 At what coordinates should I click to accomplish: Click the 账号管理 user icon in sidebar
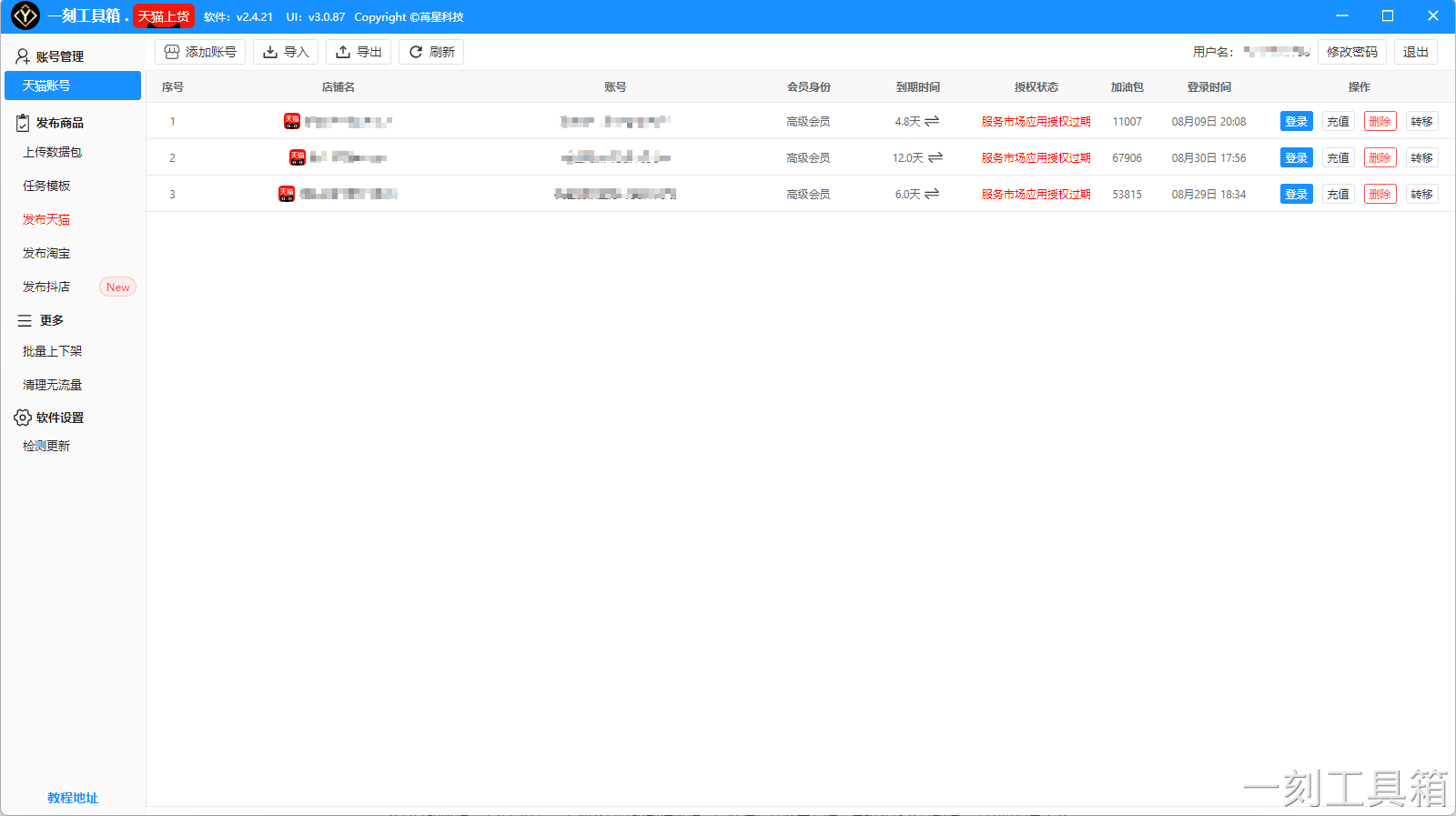pyautogui.click(x=23, y=56)
